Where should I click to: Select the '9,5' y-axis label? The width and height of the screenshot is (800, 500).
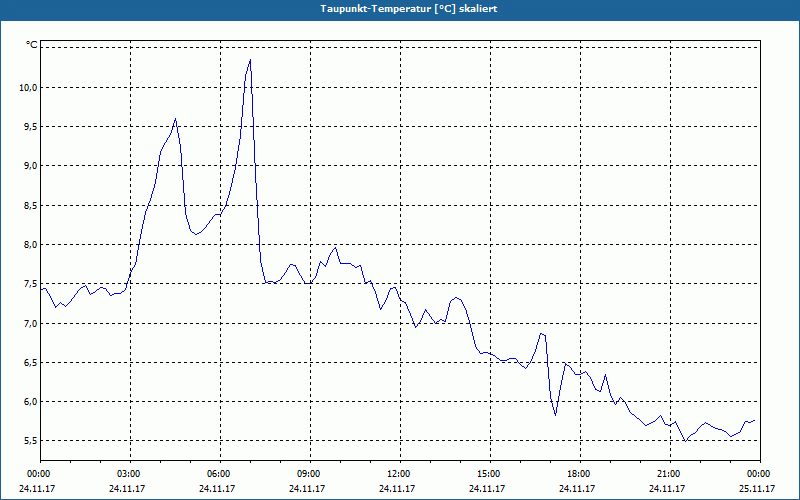click(31, 127)
